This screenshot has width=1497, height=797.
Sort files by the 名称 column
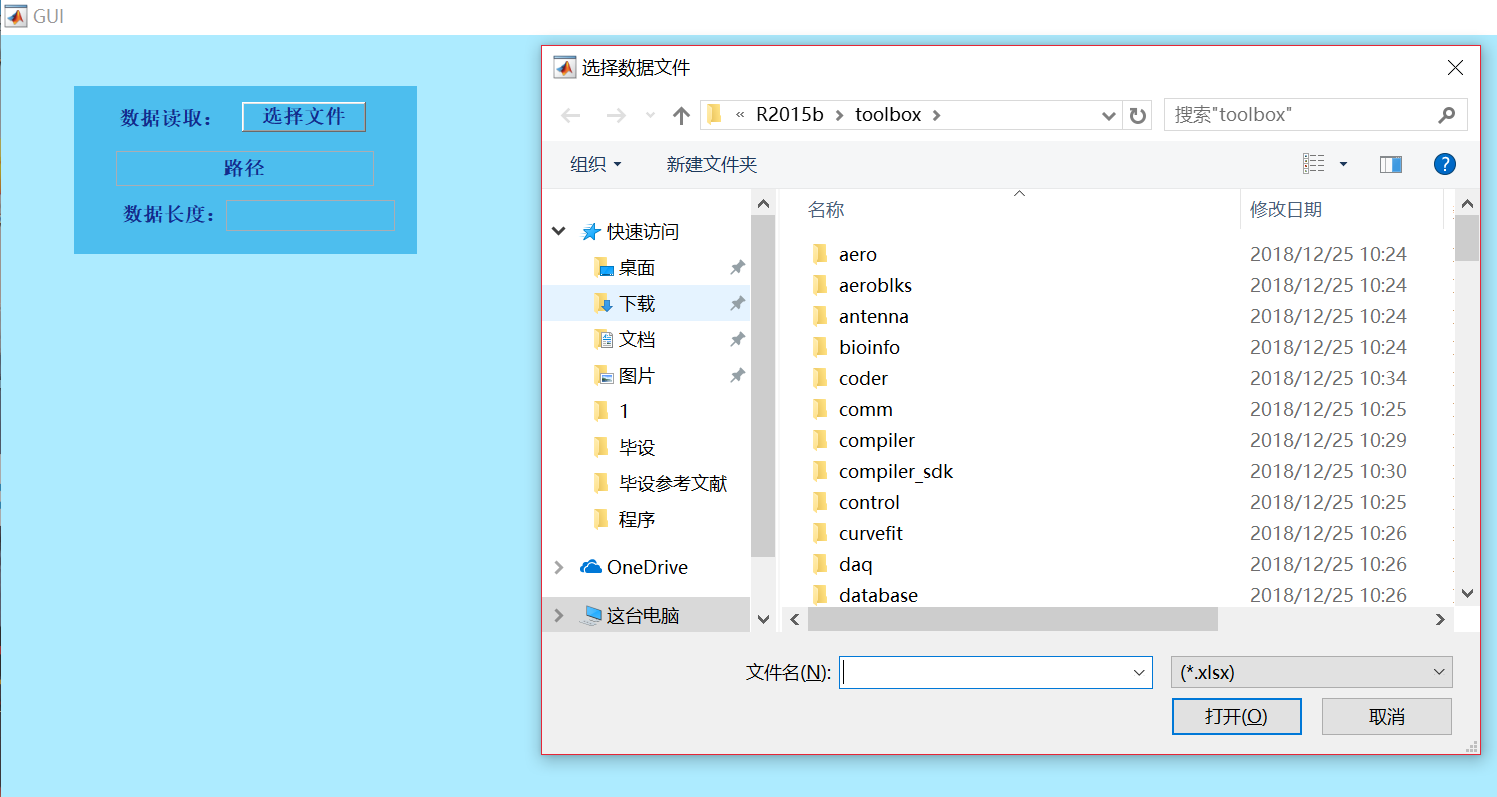coord(826,210)
